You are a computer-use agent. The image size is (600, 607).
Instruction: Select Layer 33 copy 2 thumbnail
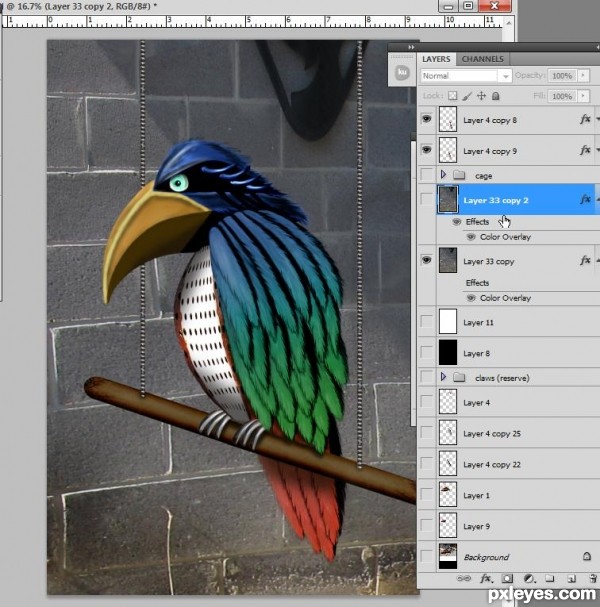(448, 199)
